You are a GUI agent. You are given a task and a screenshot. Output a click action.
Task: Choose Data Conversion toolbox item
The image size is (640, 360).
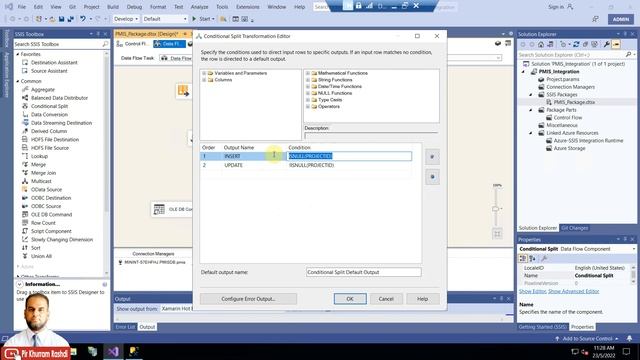(49, 115)
